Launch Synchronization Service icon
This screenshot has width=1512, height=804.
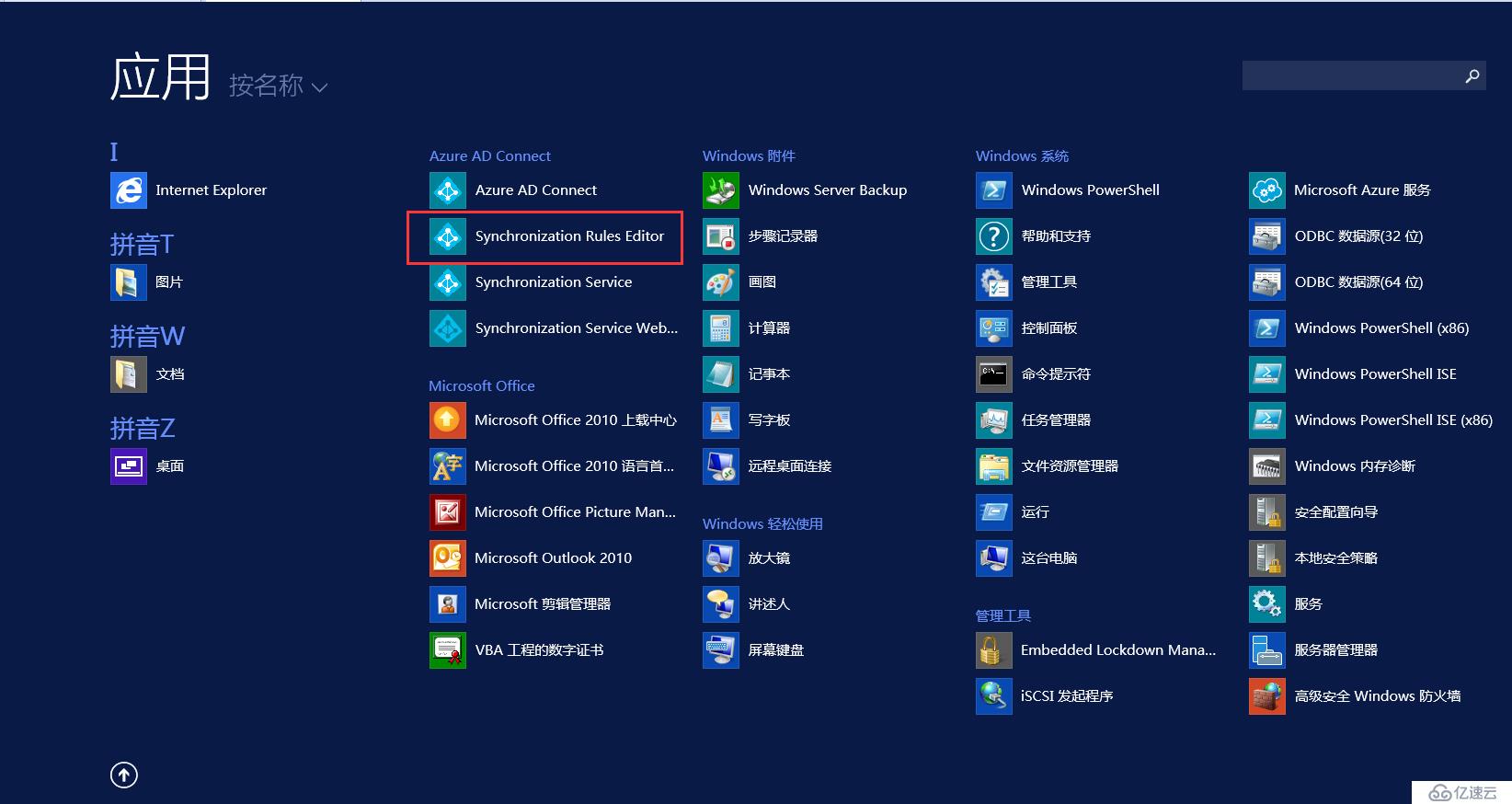coord(448,282)
